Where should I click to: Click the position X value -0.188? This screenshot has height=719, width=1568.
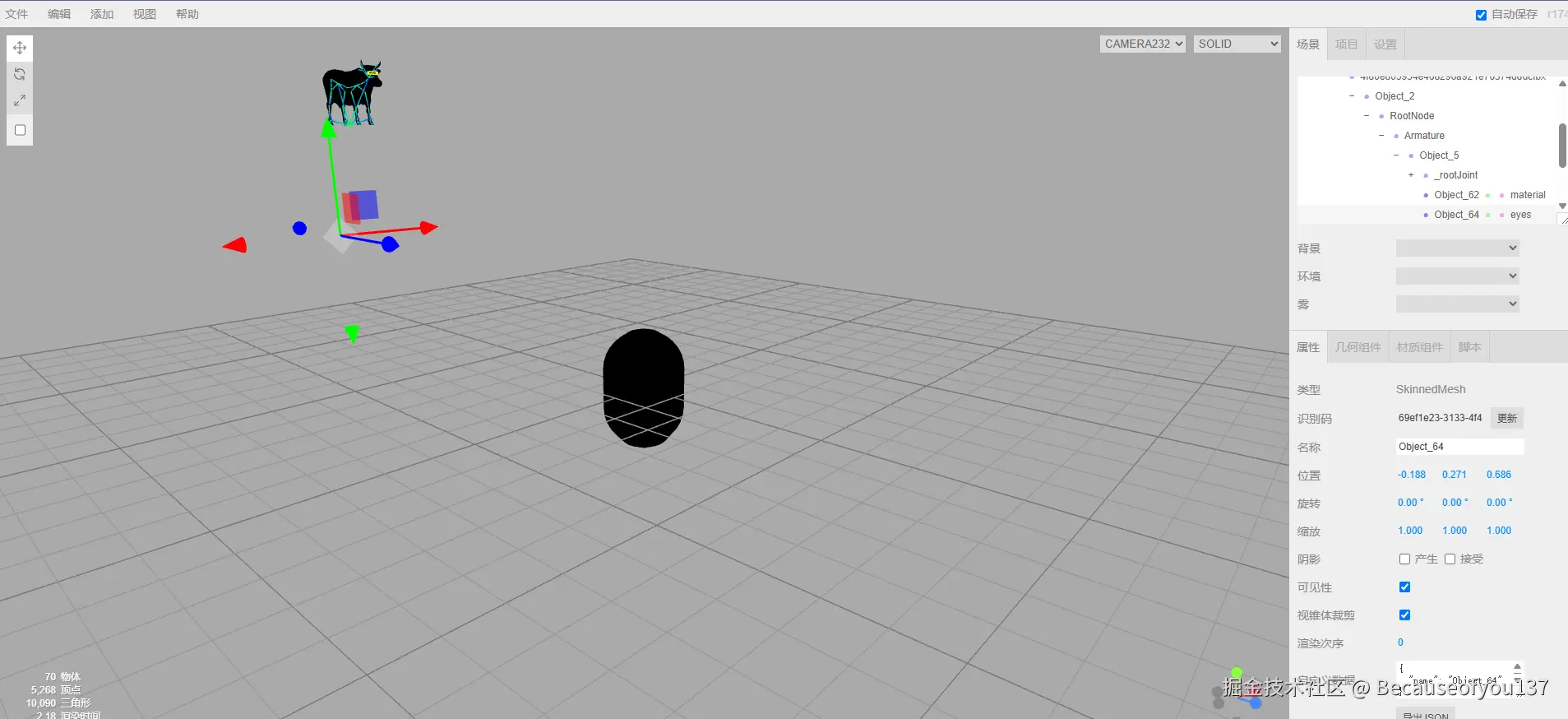tap(1412, 475)
